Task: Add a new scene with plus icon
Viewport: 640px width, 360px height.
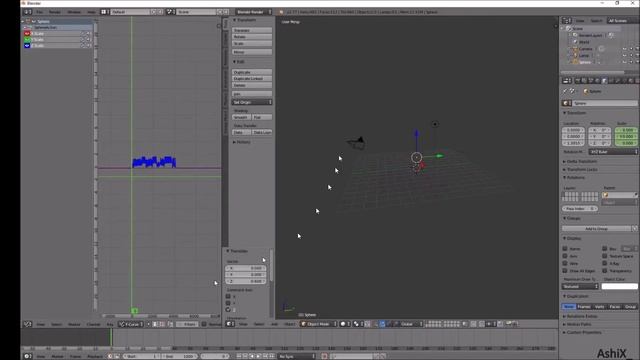Action: (220, 12)
